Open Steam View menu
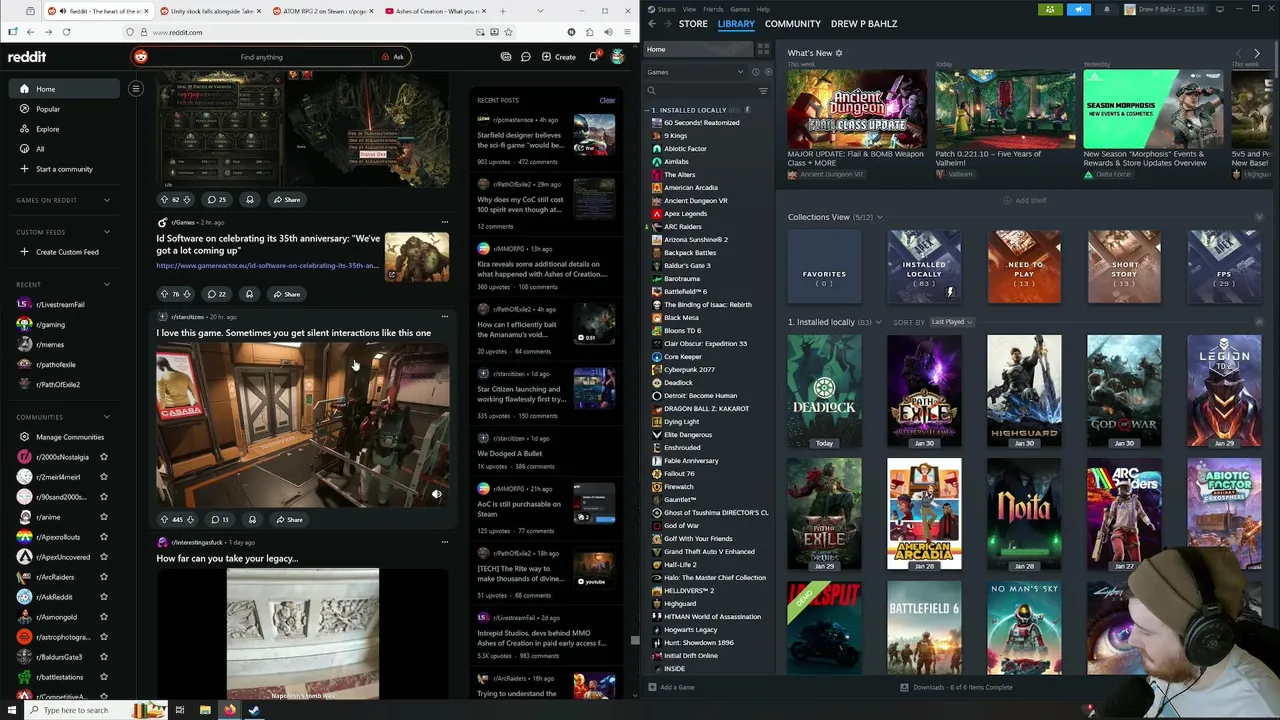The height and width of the screenshot is (720, 1280). 689,9
